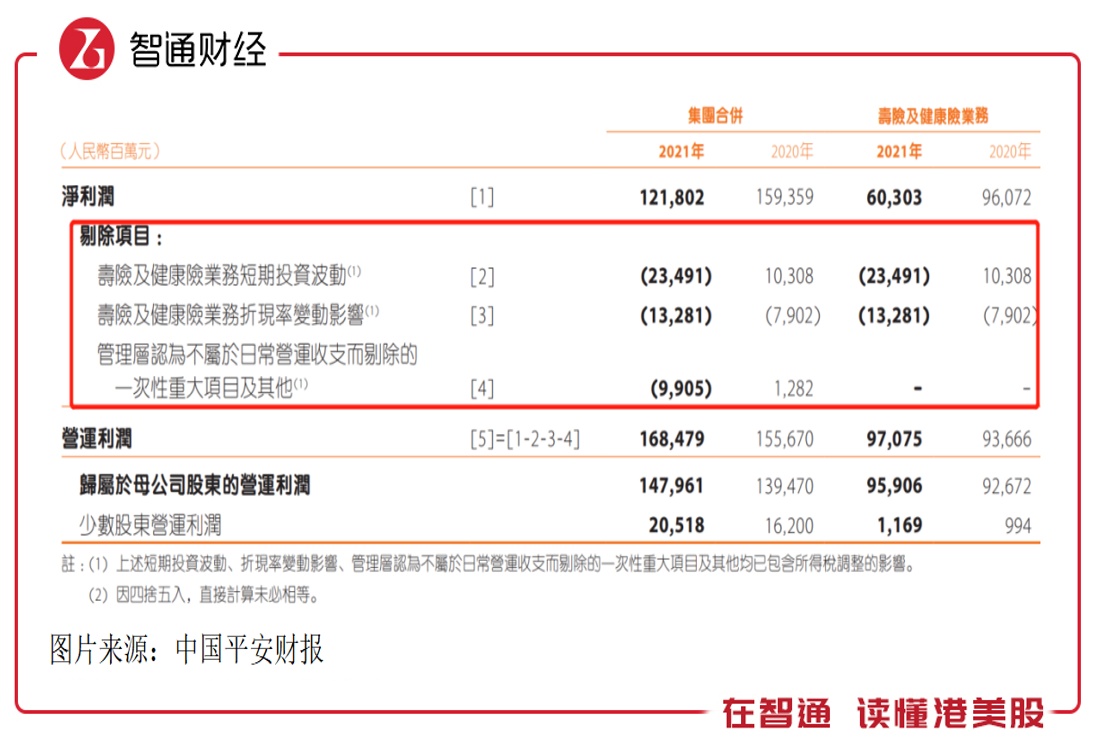
Task: Click the formula [5]=[1-2-3-4]
Action: click(525, 439)
